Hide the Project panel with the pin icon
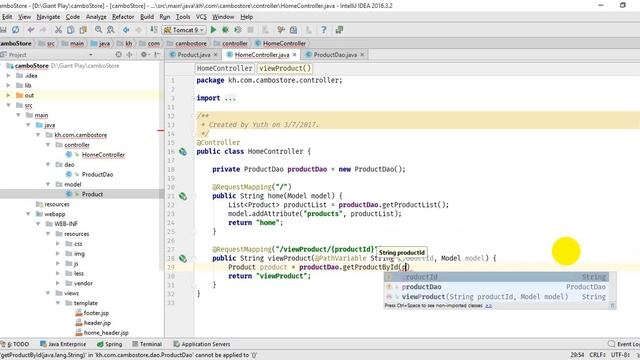 pyautogui.click(x=157, y=54)
